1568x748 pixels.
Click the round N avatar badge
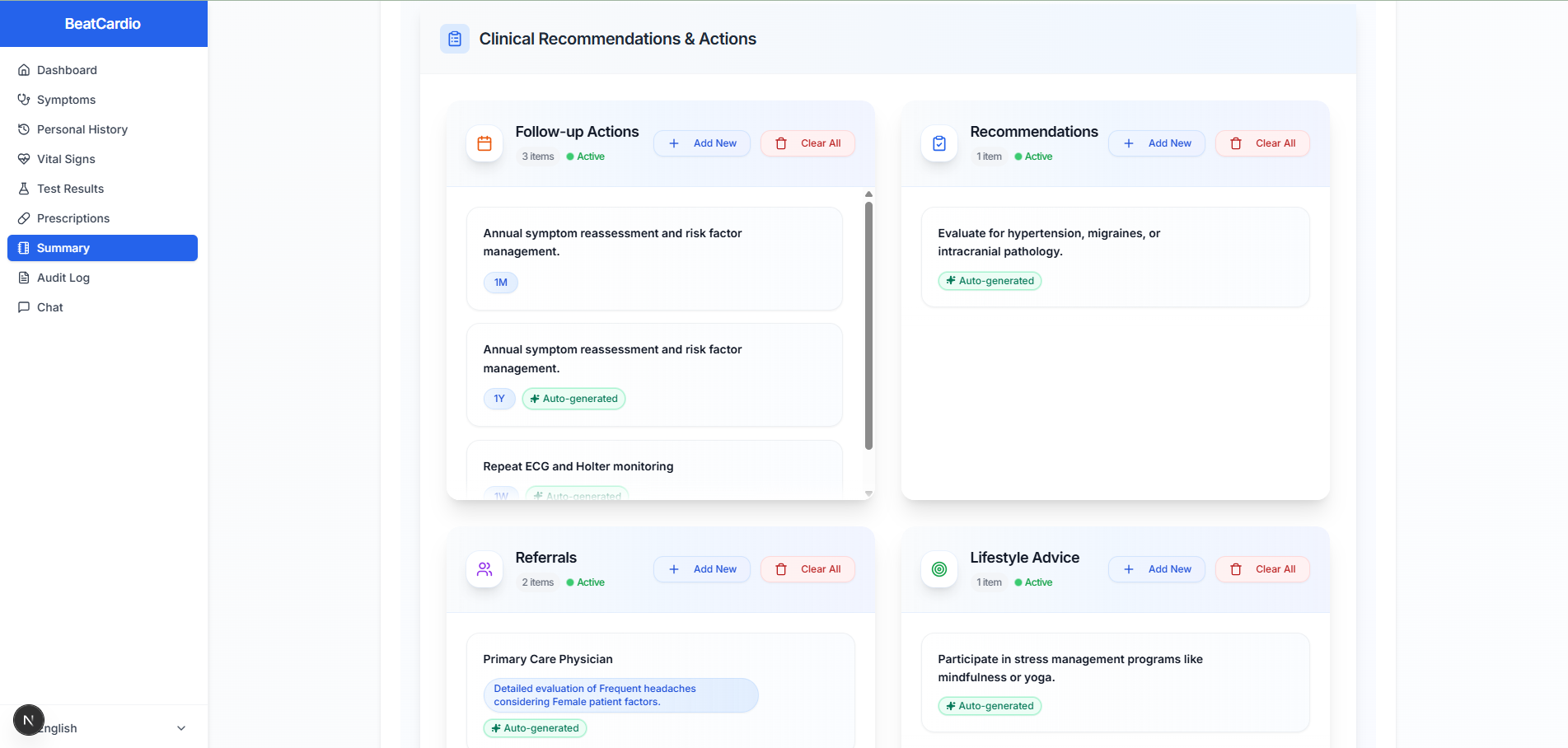(x=29, y=720)
